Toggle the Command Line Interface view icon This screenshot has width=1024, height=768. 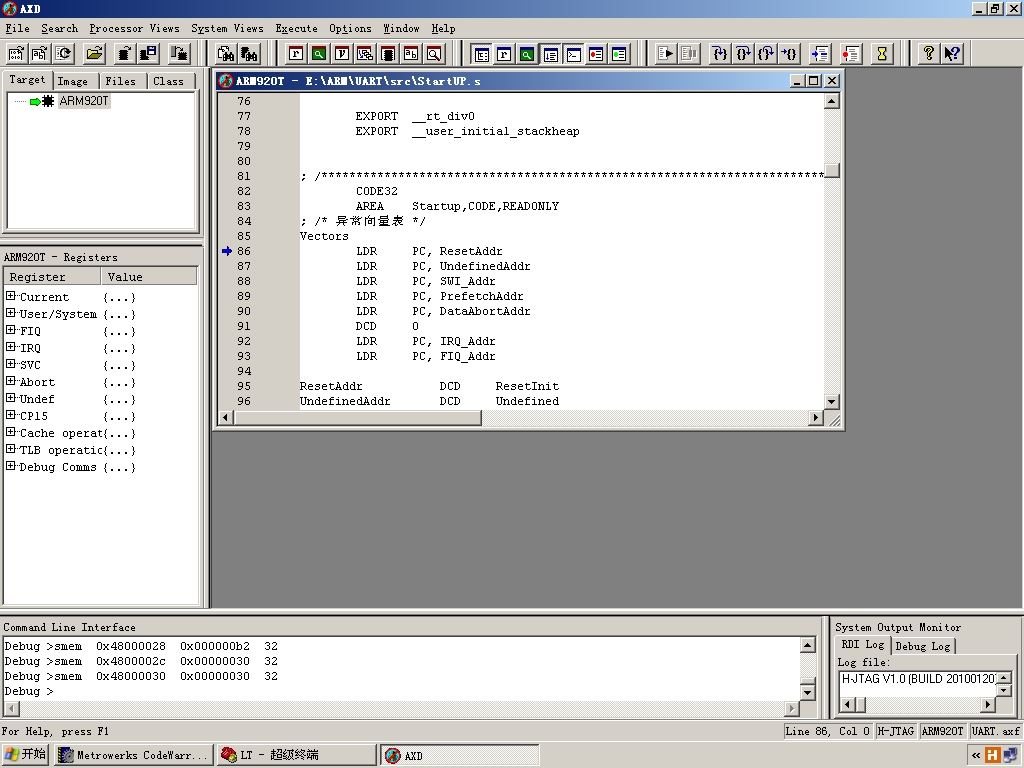tap(573, 54)
